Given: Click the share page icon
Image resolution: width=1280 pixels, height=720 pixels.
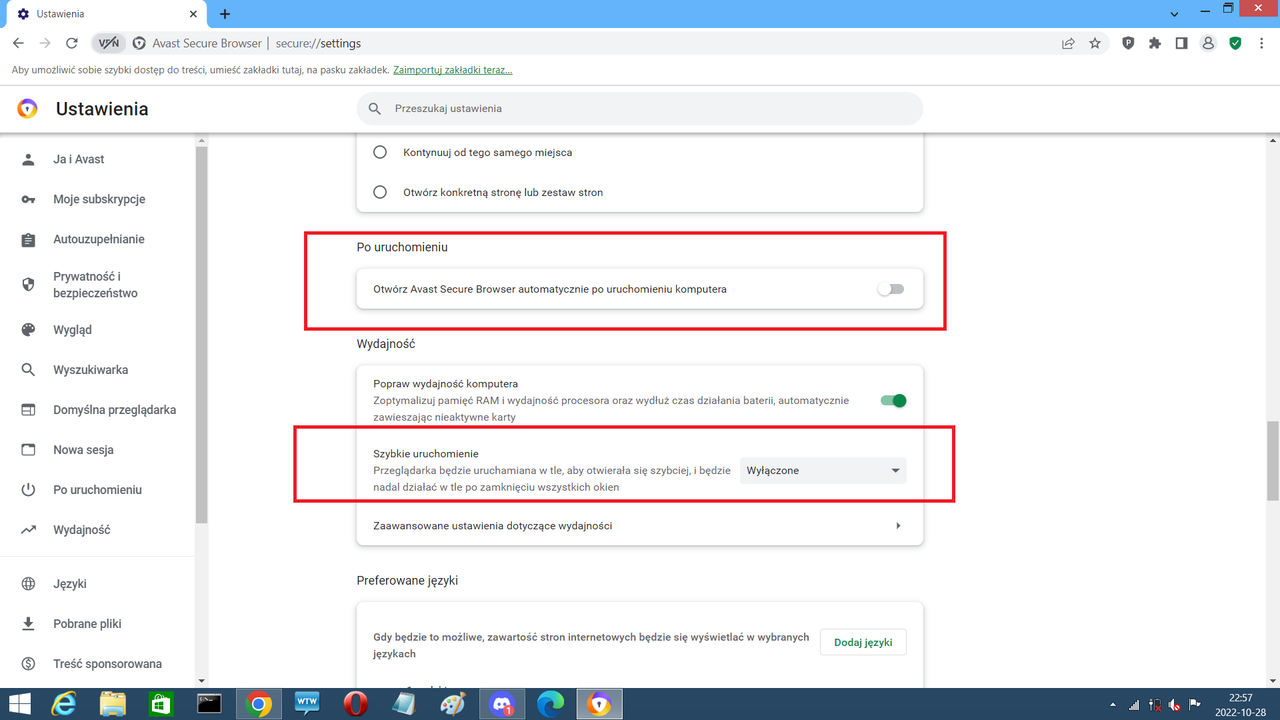Looking at the screenshot, I should [1068, 43].
